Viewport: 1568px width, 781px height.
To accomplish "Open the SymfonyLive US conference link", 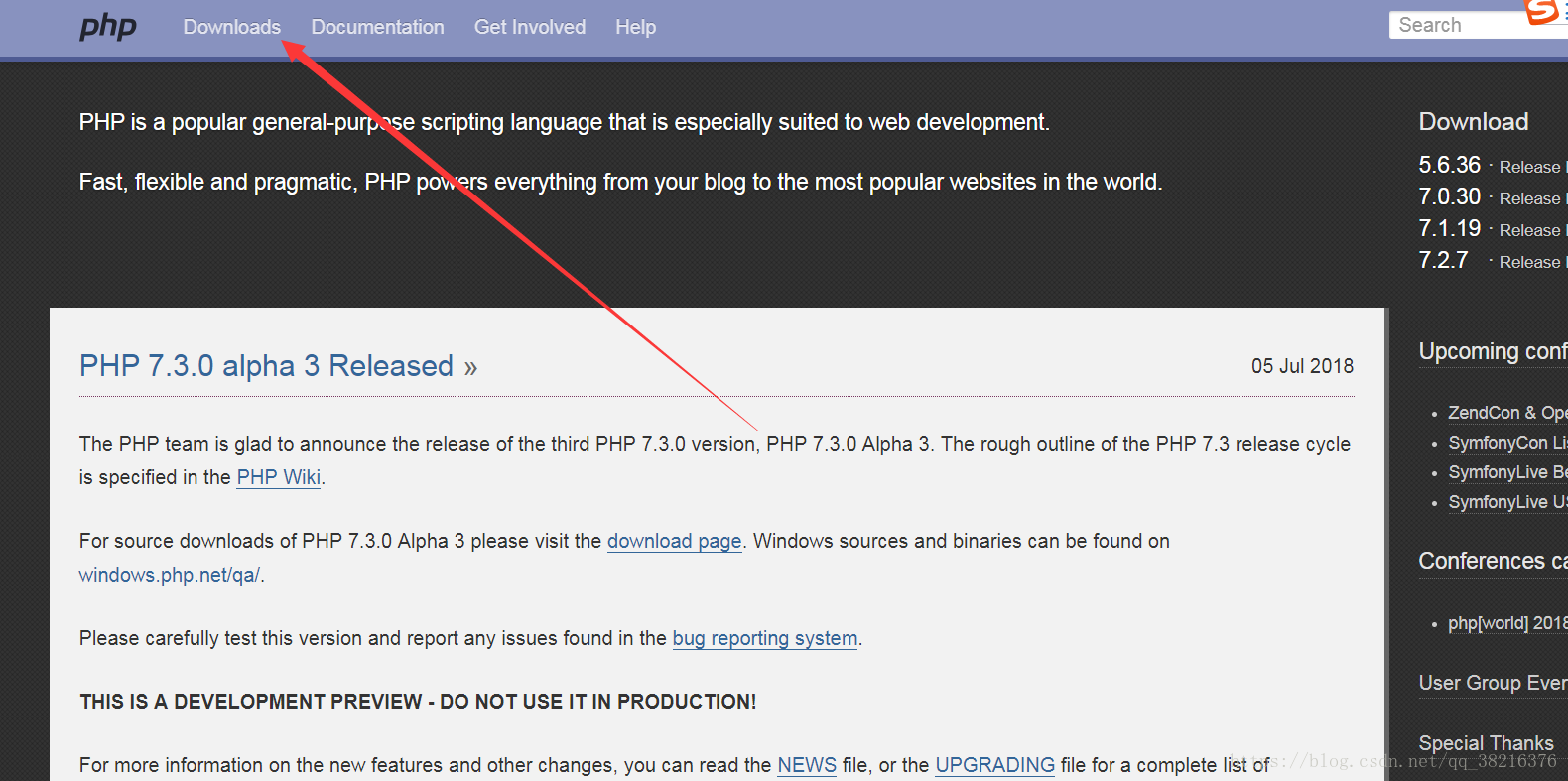I will (1507, 502).
